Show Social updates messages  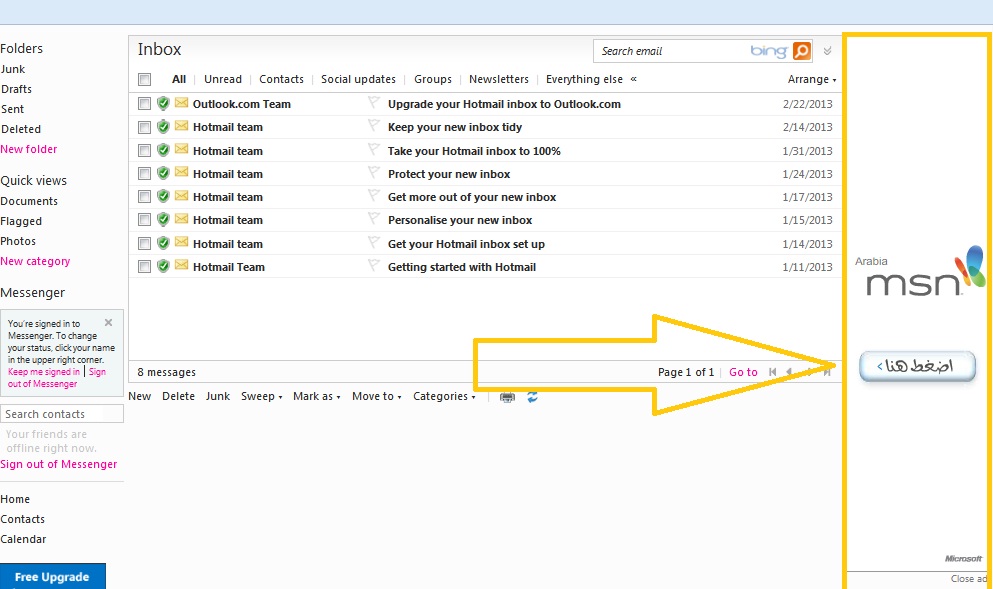(358, 79)
